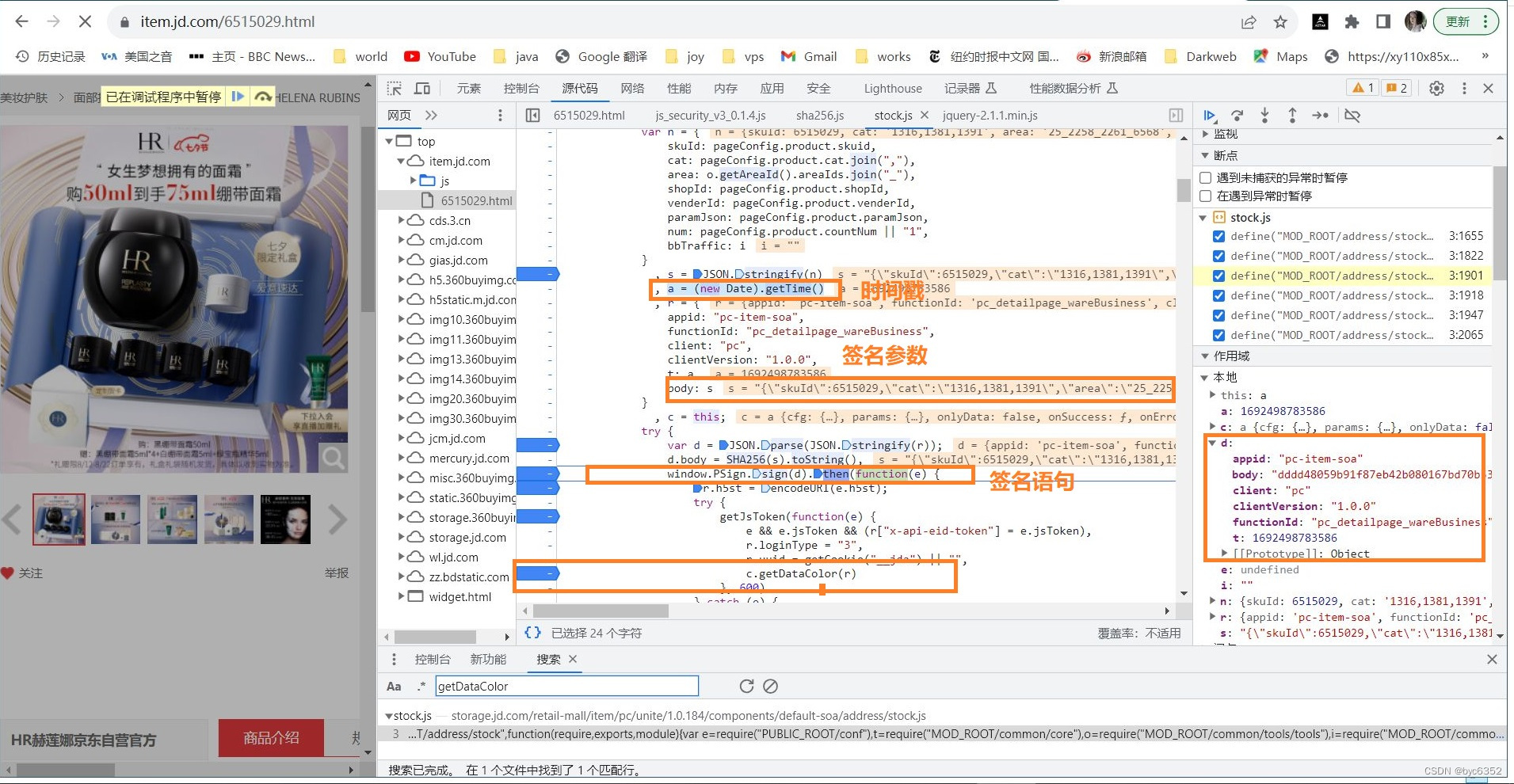Viewport: 1514px width, 784px height.
Task: Open the 新功能 What's New drawer tab
Action: tap(488, 660)
